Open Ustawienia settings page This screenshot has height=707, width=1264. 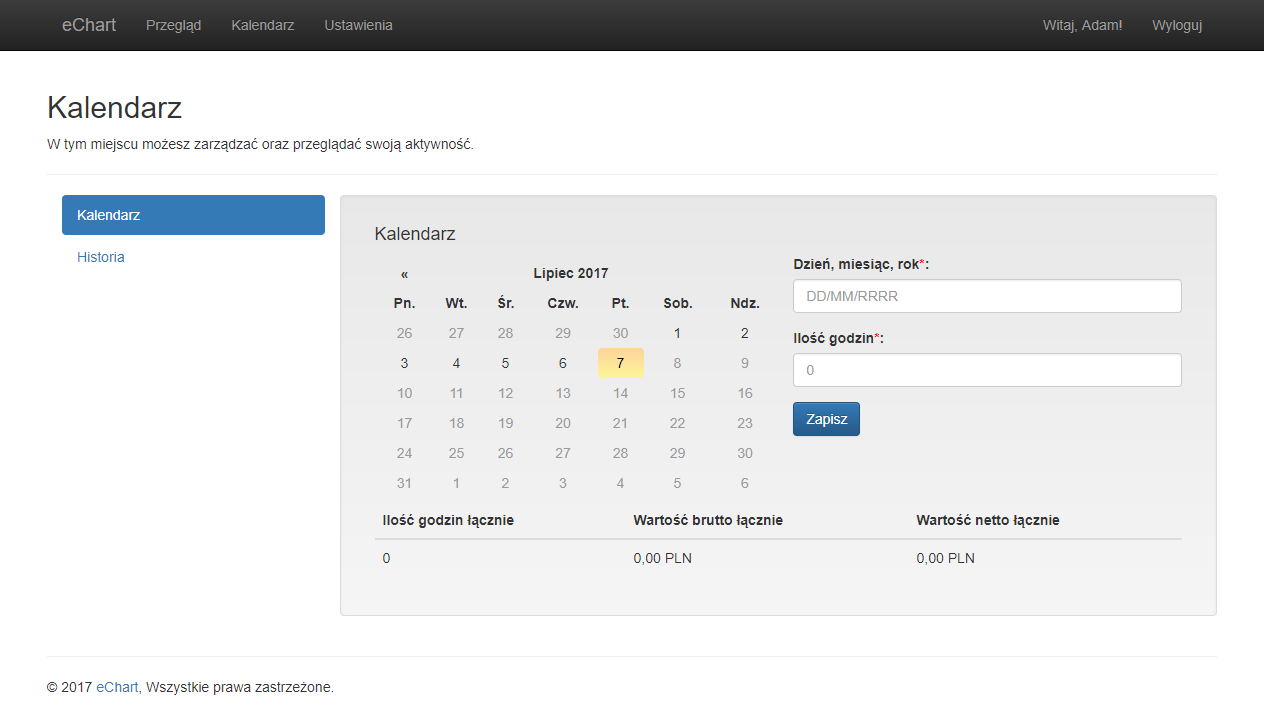click(358, 25)
